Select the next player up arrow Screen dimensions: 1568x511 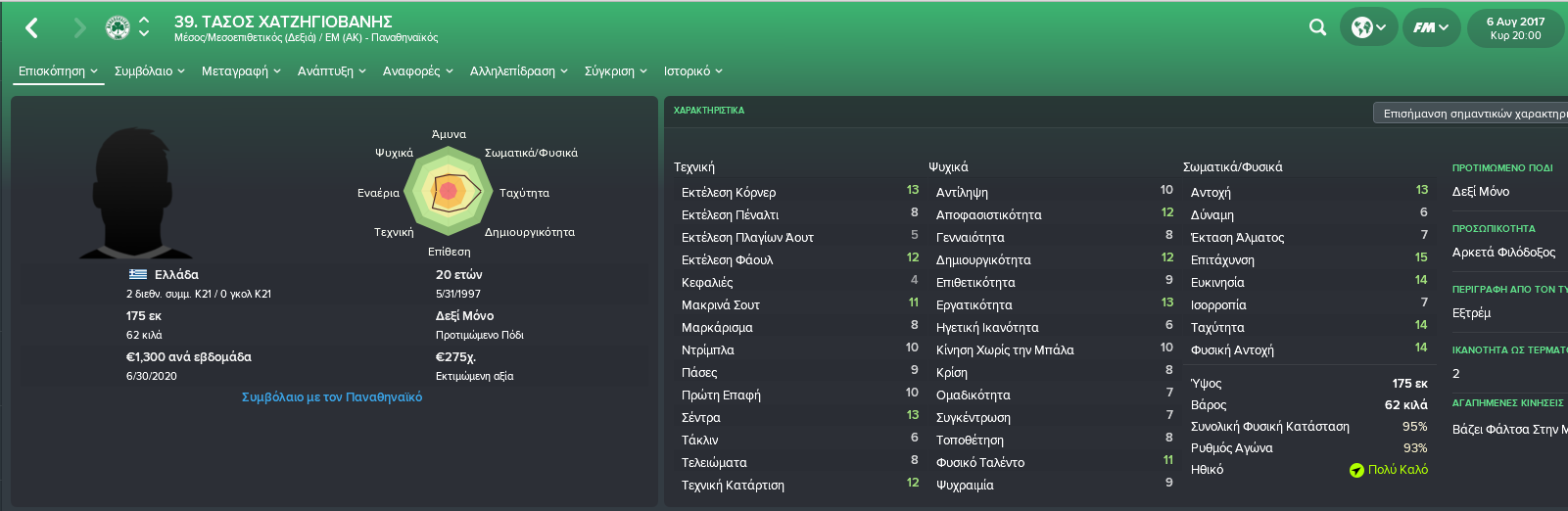145,20
